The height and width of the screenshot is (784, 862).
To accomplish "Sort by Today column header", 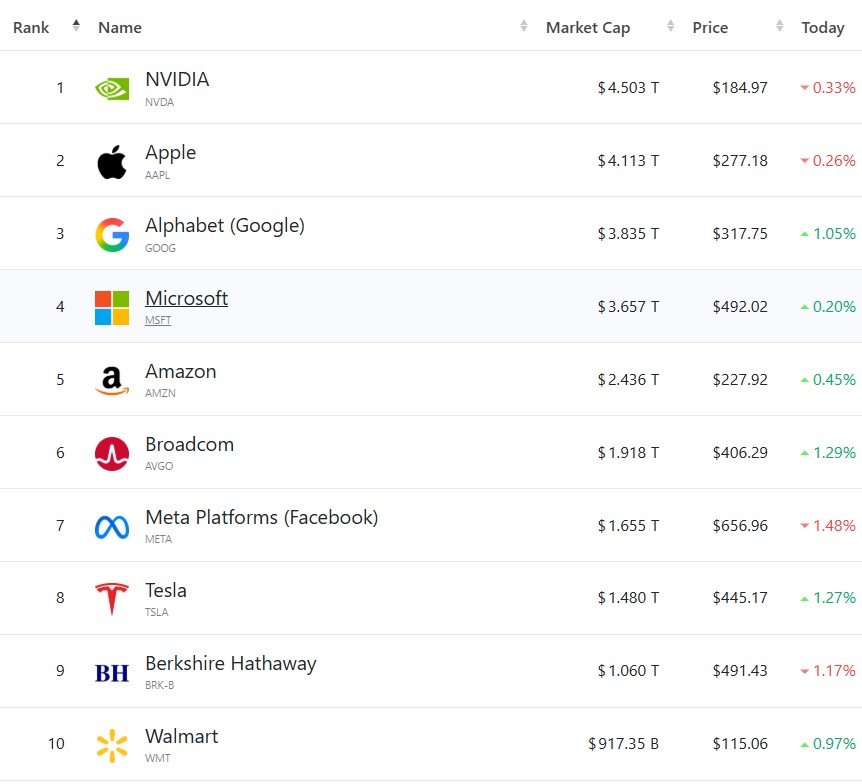I will pyautogui.click(x=822, y=28).
